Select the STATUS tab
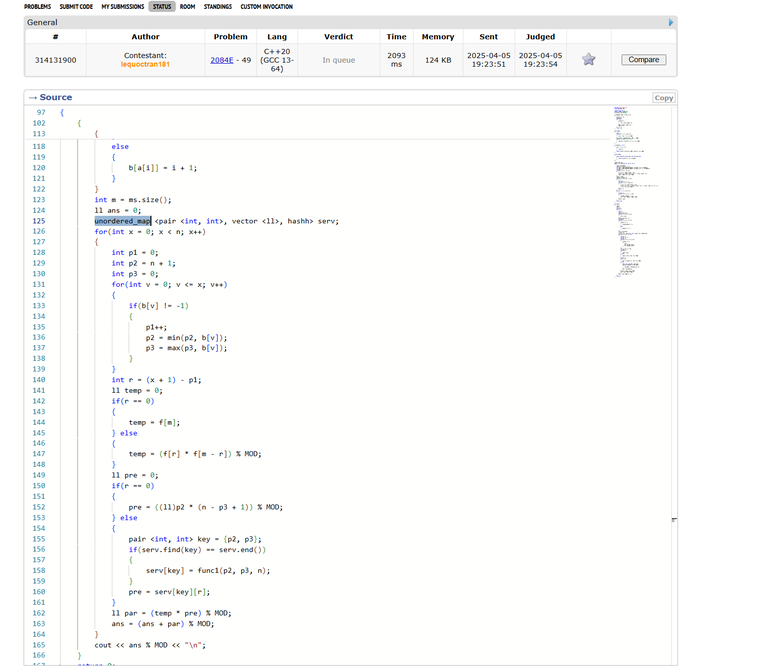This screenshot has height=672, width=768. click(x=161, y=7)
